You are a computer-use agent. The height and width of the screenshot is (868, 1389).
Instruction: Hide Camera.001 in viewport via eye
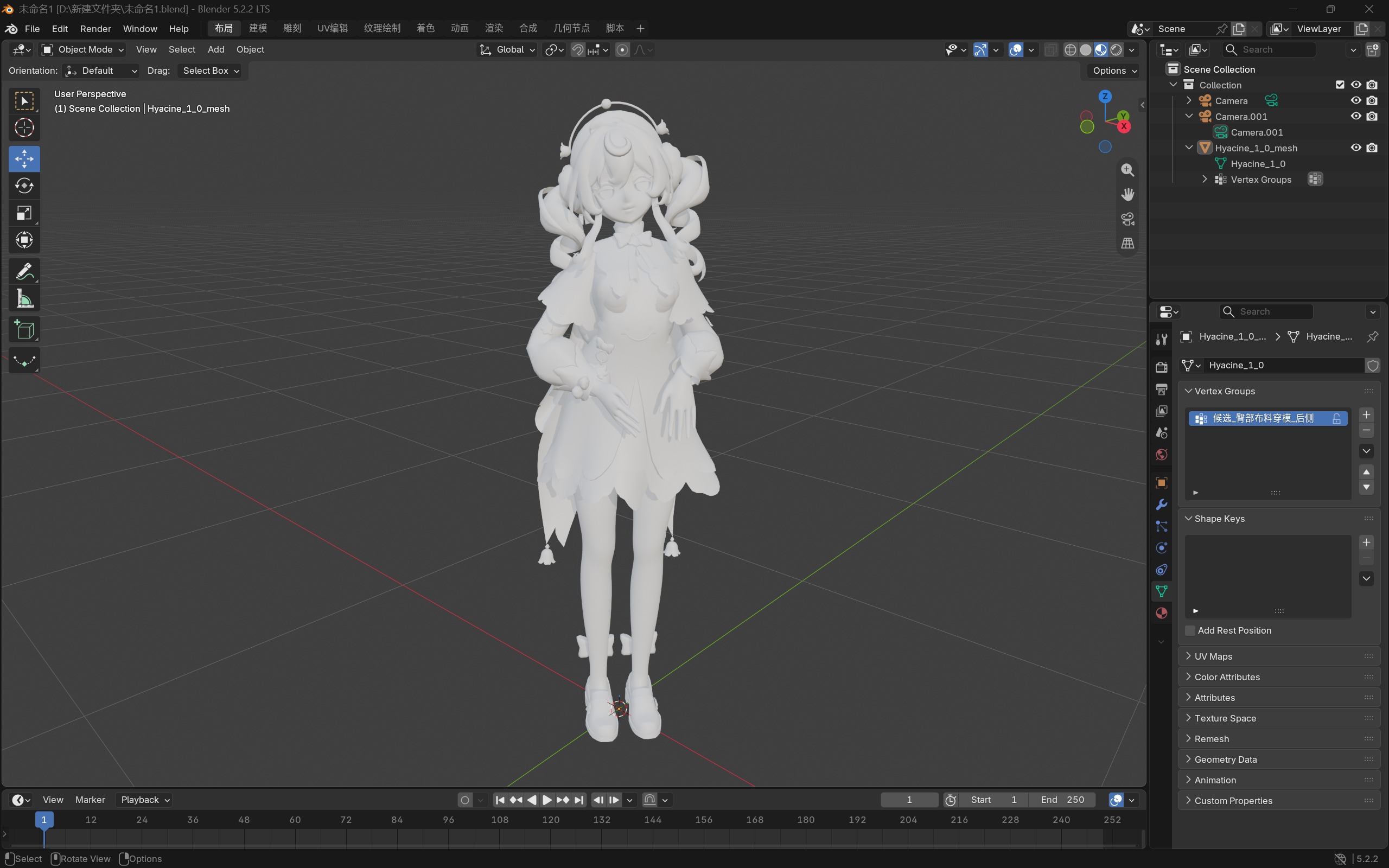click(x=1356, y=116)
